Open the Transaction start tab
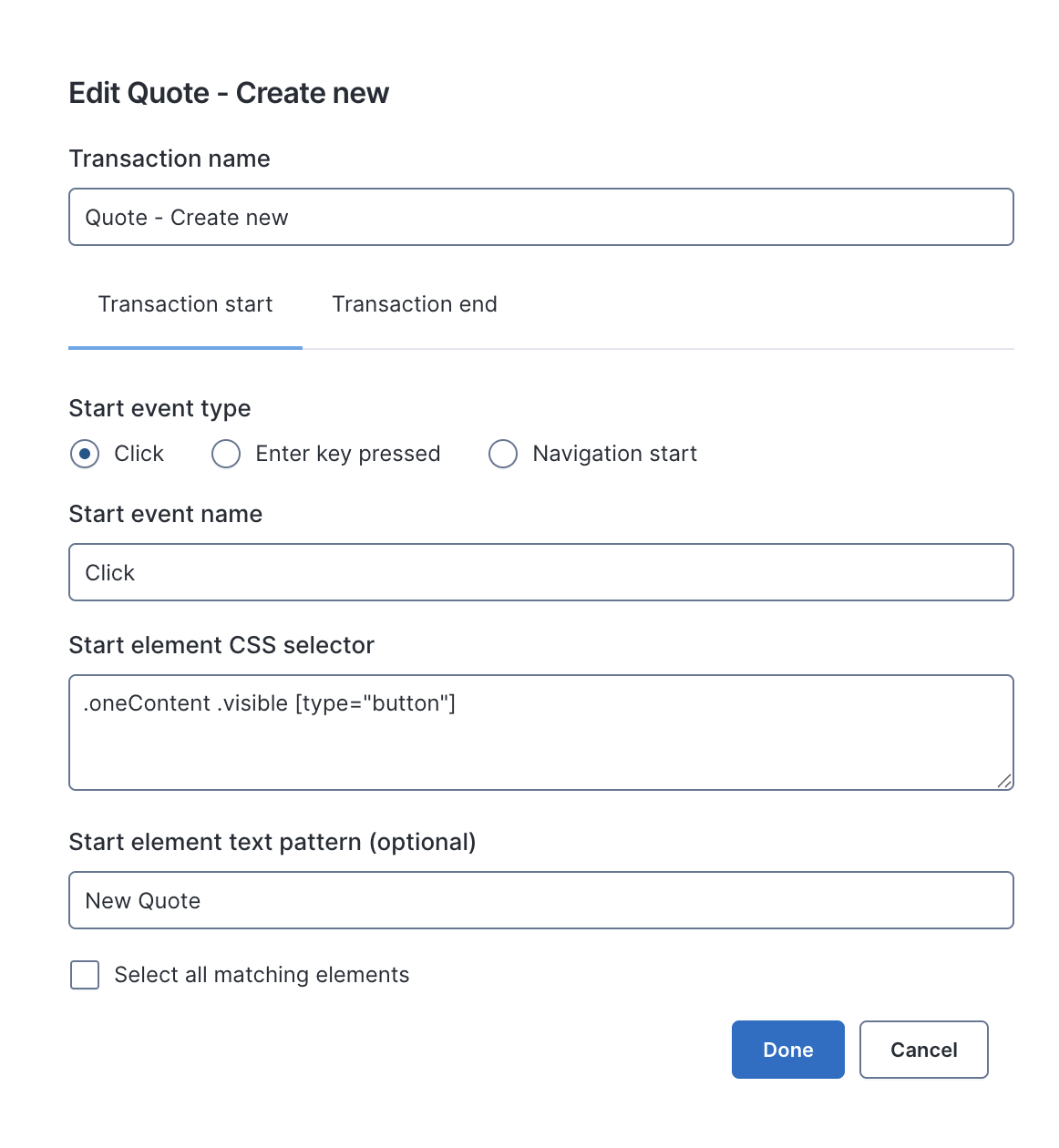1059x1148 pixels. tap(185, 304)
